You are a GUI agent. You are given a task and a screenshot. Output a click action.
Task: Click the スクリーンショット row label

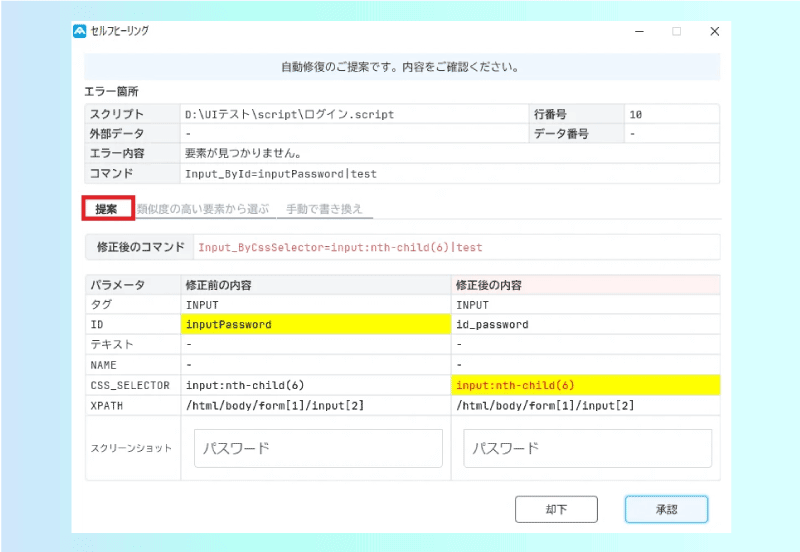point(131,448)
